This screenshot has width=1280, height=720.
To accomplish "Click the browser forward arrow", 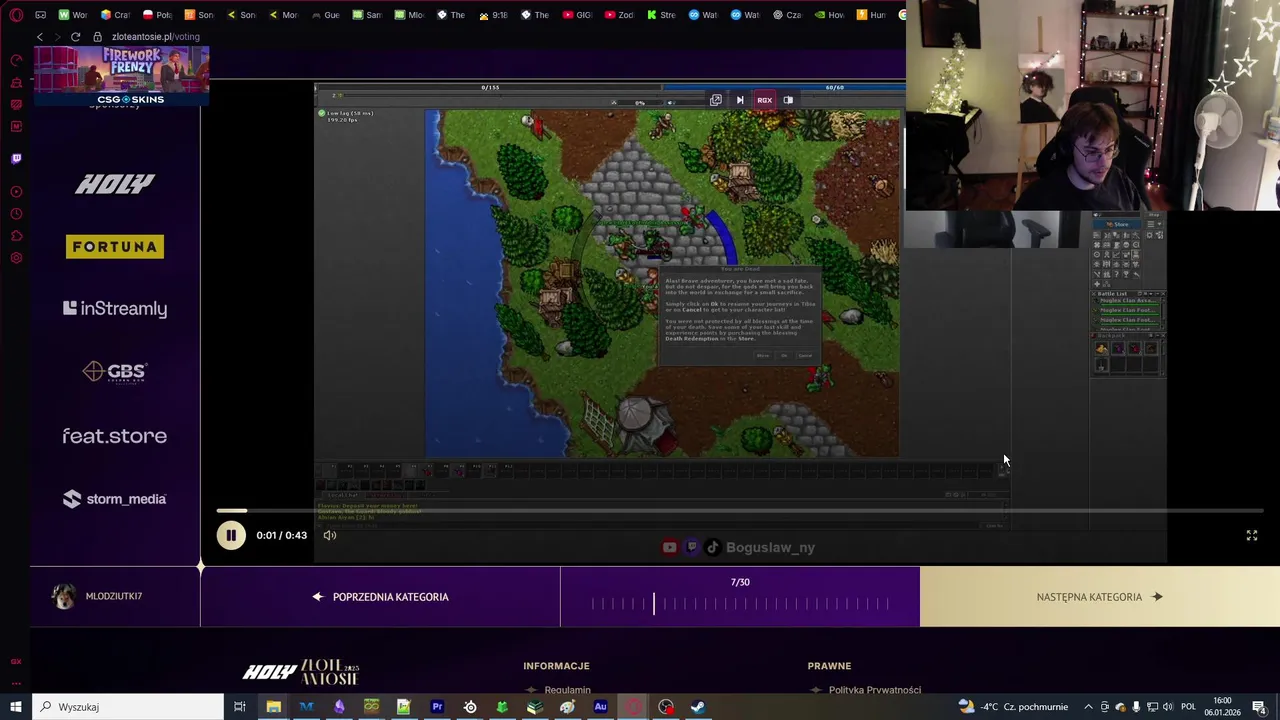I will (57, 37).
